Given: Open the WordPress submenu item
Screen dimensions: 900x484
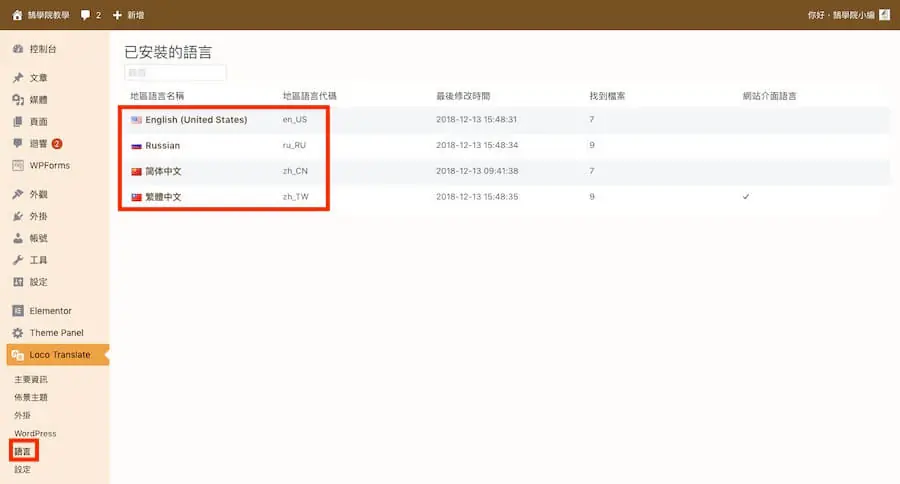Looking at the screenshot, I should pos(35,433).
